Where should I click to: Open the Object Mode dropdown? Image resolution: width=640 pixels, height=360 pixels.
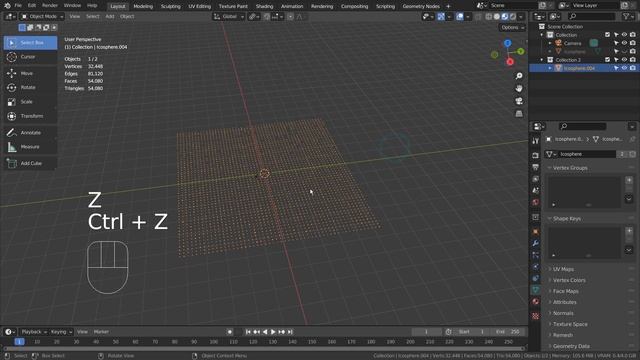coord(42,17)
